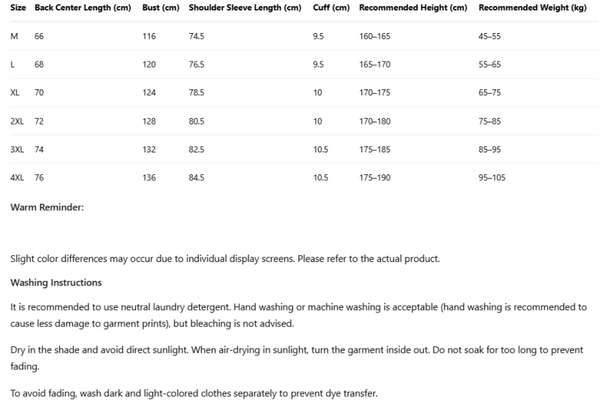Click the height range 160–165
This screenshot has height=407, width=600.
374,36
